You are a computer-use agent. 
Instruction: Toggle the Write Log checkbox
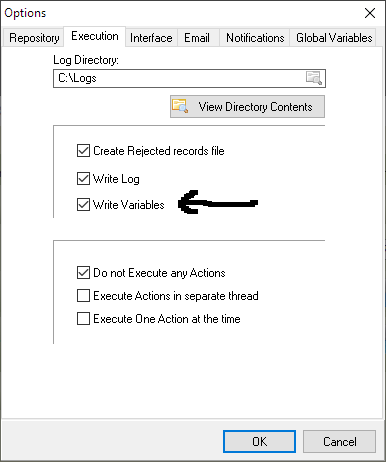83,179
